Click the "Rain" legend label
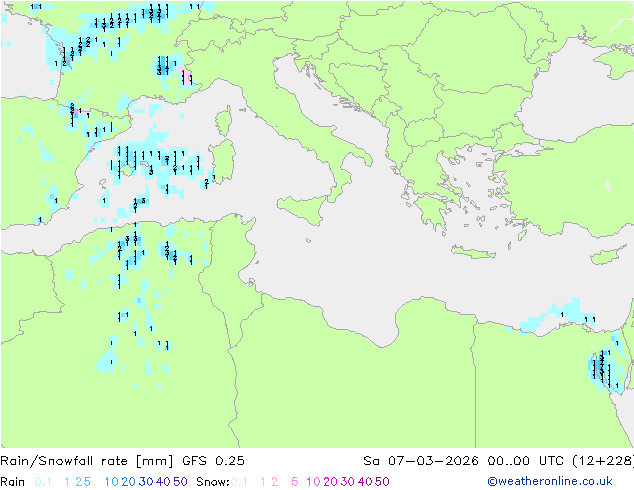The image size is (634, 490). click(x=13, y=482)
